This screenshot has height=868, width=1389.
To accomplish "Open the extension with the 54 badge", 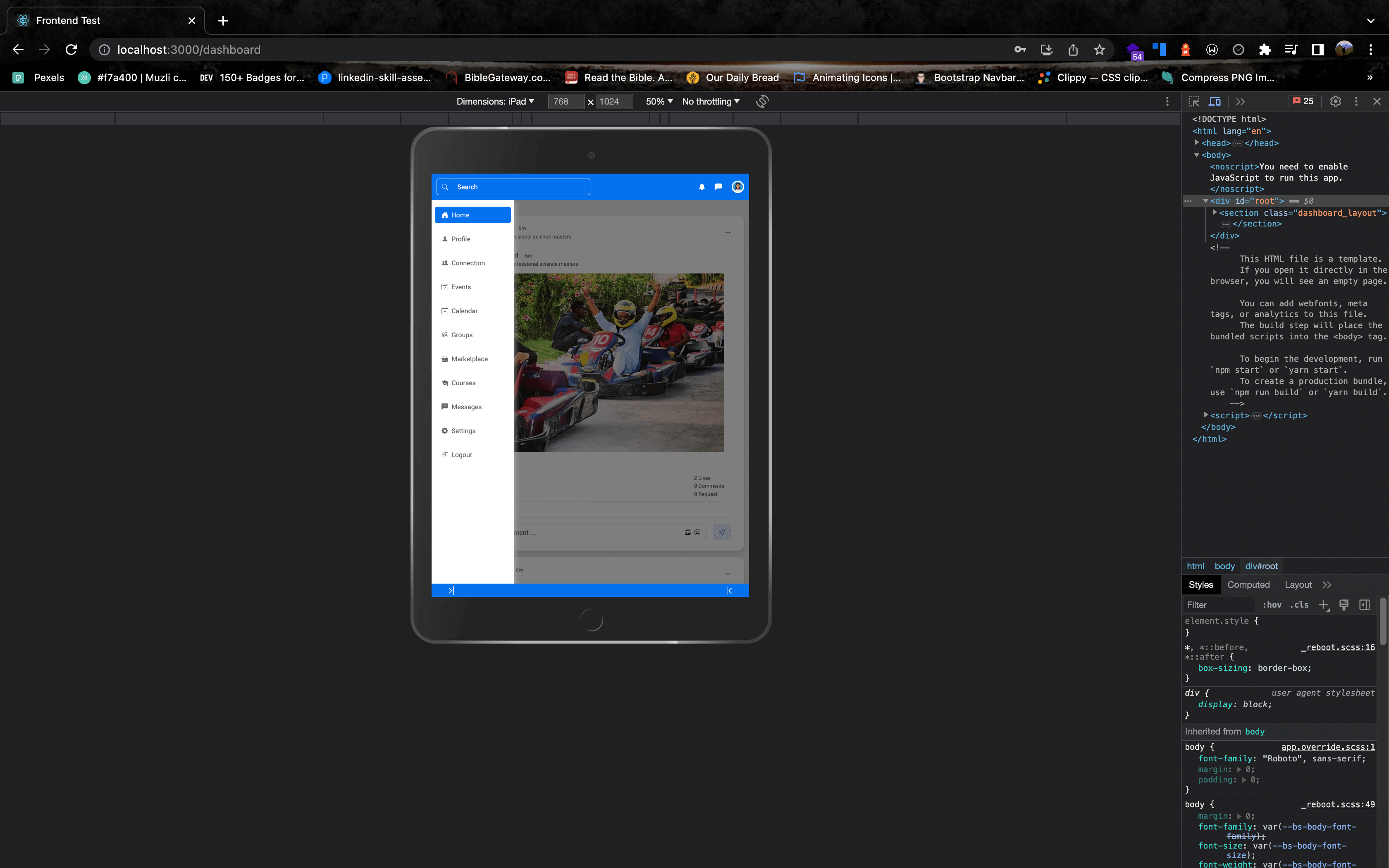I will pyautogui.click(x=1134, y=51).
